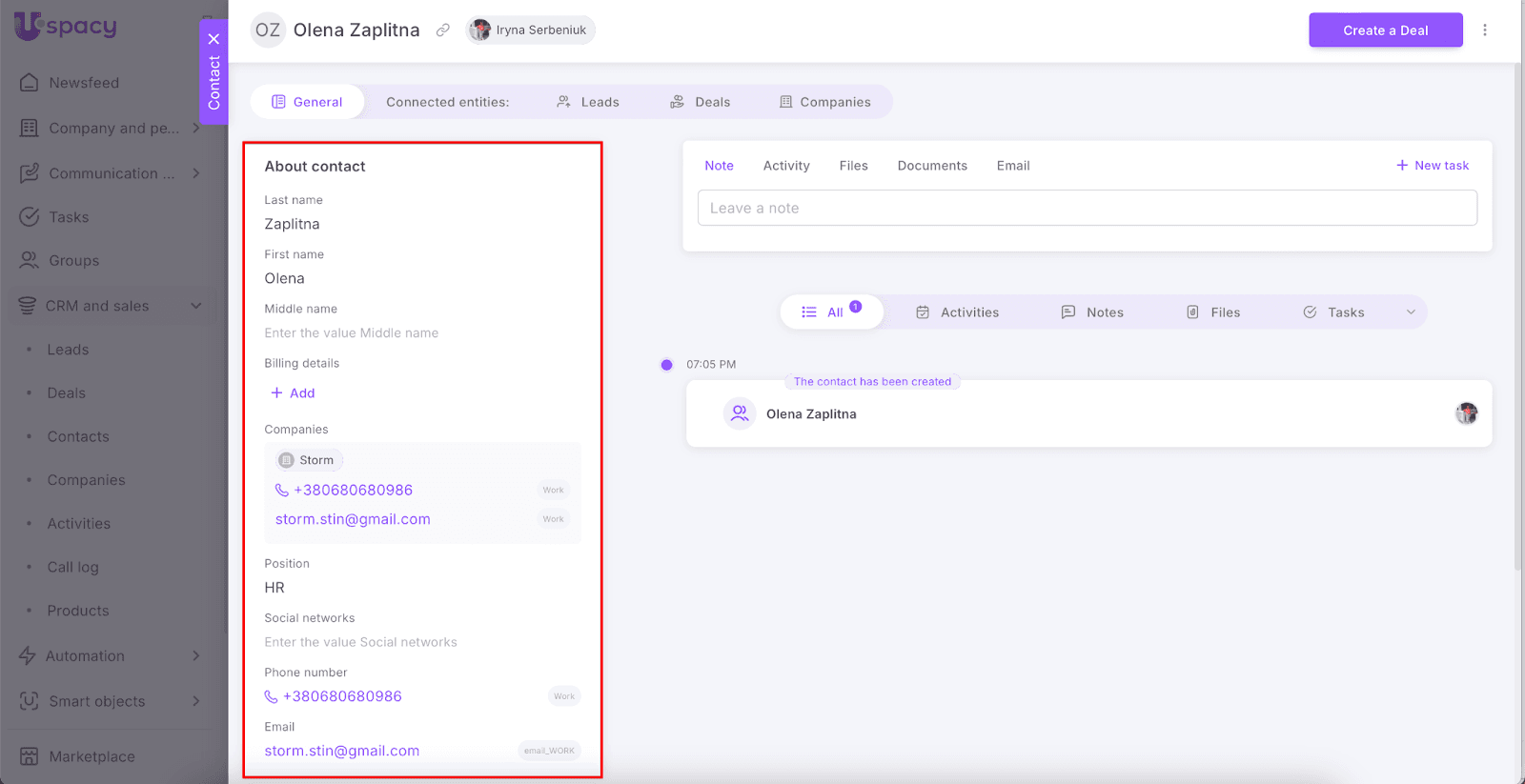Filter the timeline by Activities
The image size is (1525, 784).
point(958,312)
